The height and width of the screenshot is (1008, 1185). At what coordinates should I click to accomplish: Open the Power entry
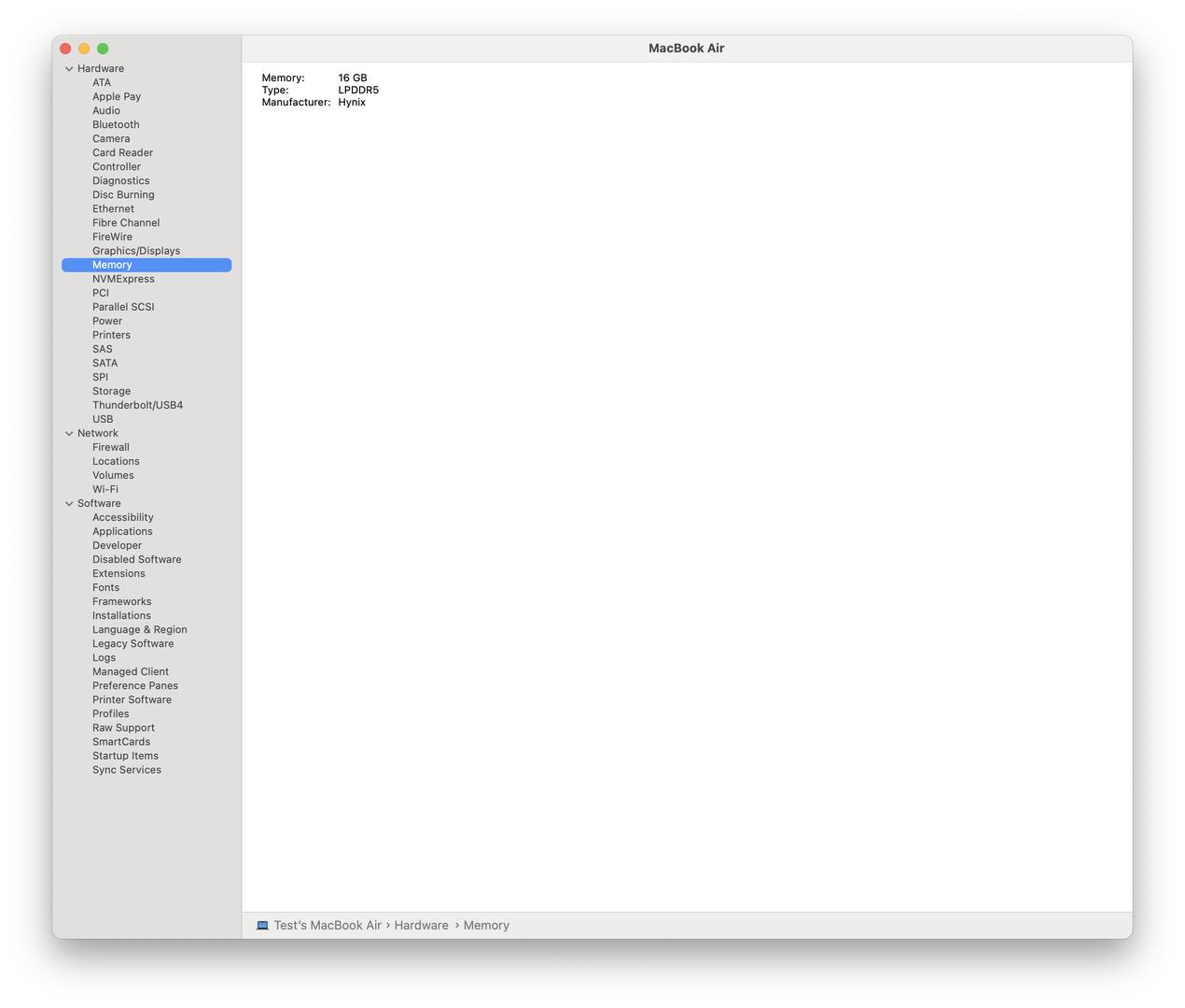point(107,321)
